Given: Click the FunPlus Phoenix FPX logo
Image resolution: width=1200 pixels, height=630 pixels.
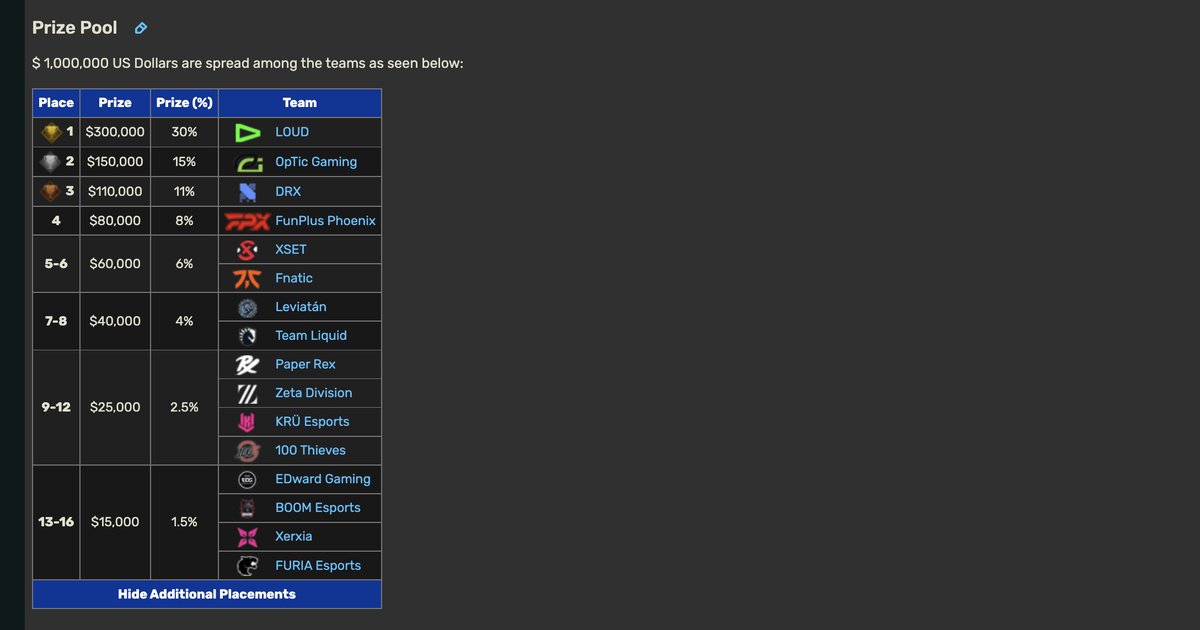Looking at the screenshot, I should (x=247, y=221).
